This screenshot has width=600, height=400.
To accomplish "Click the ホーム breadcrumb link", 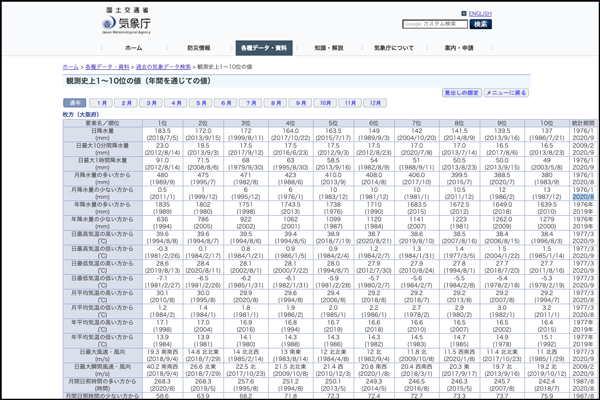I will point(70,66).
